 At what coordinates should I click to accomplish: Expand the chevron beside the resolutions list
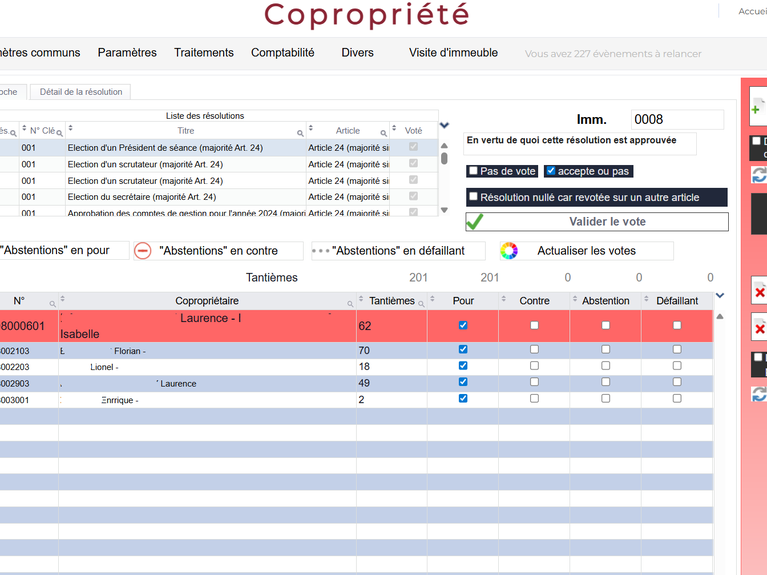(444, 125)
